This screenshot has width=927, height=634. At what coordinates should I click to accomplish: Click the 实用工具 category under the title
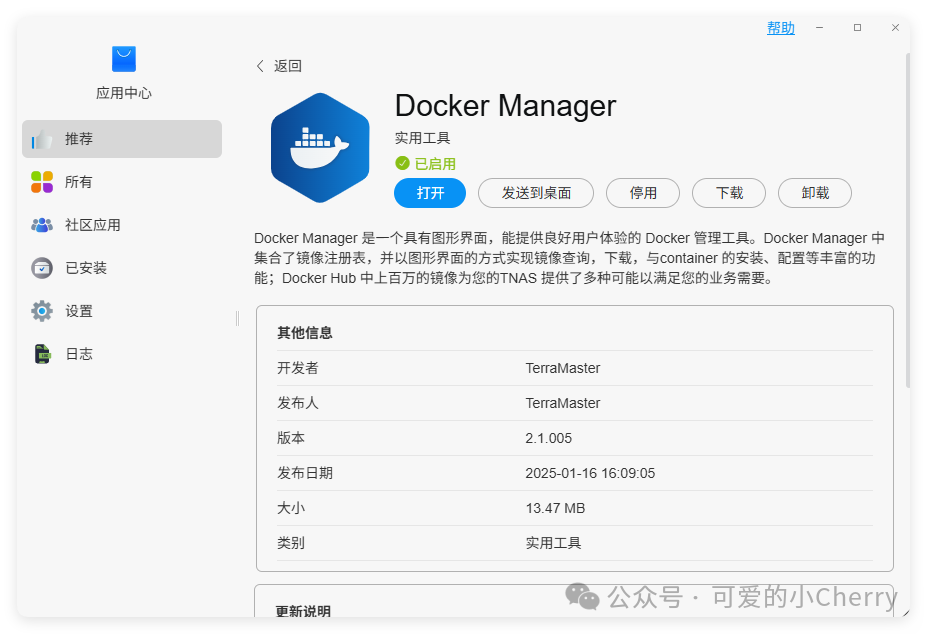tap(422, 138)
